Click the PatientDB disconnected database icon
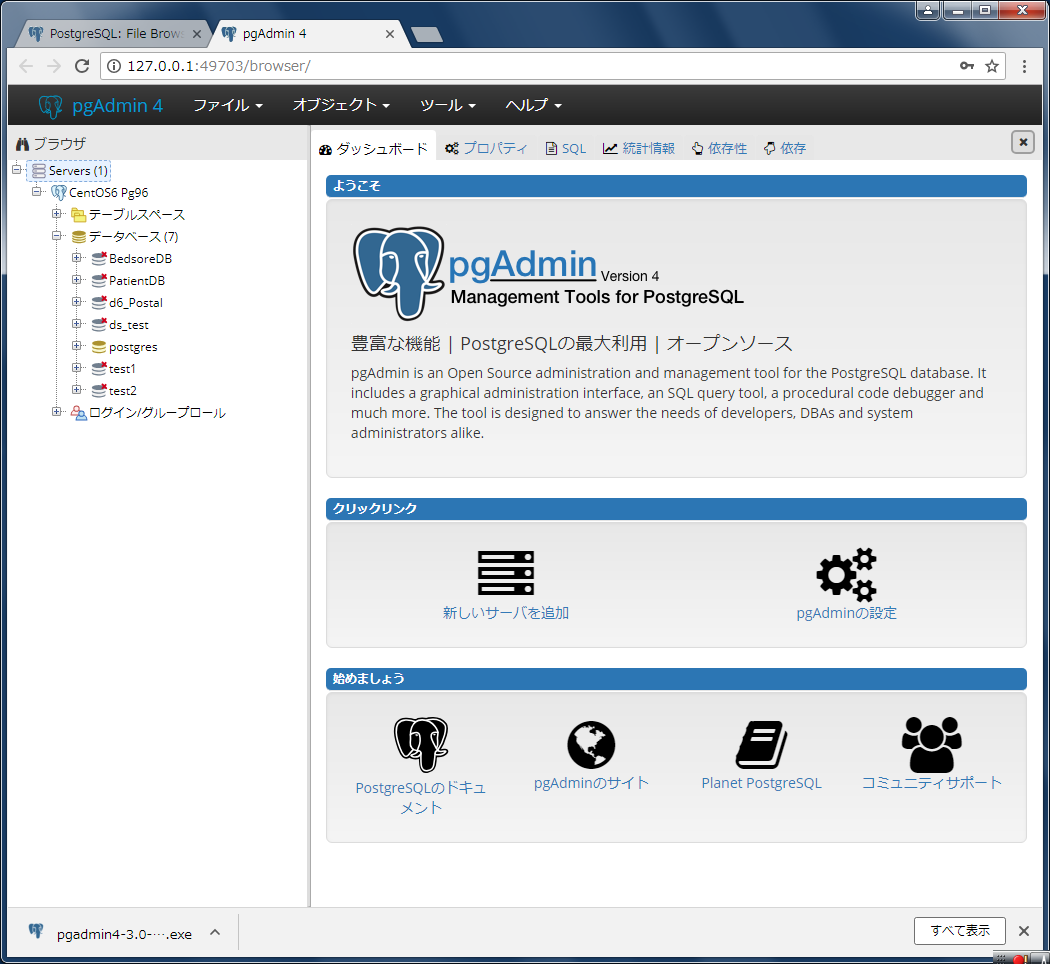 99,280
